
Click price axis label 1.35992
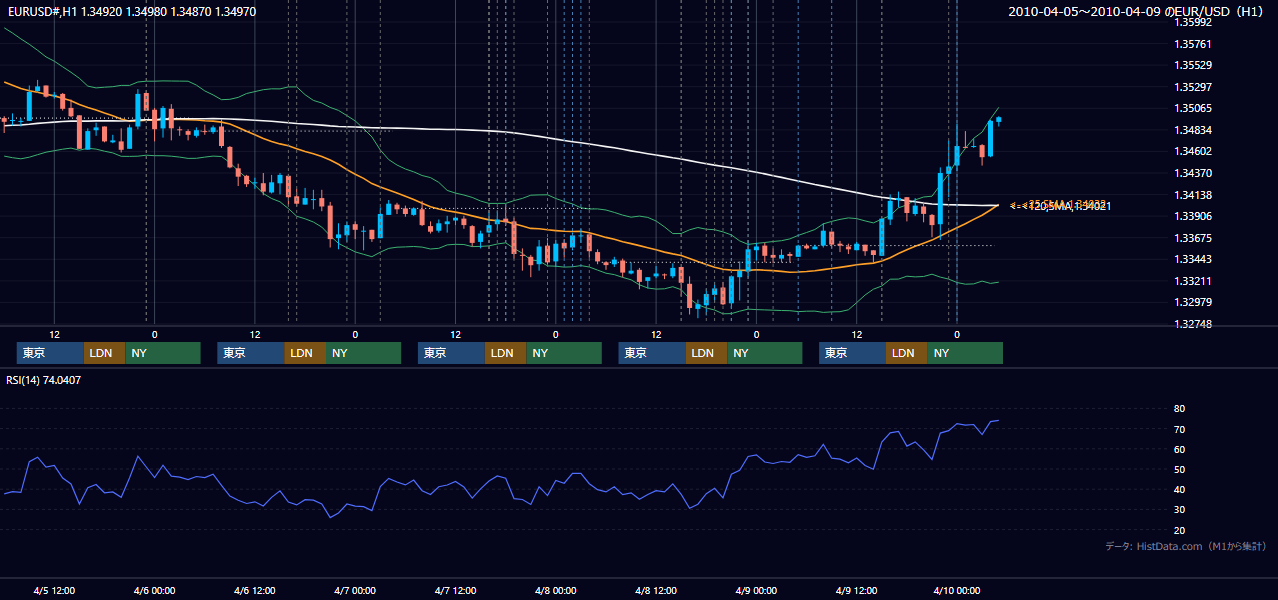1195,22
